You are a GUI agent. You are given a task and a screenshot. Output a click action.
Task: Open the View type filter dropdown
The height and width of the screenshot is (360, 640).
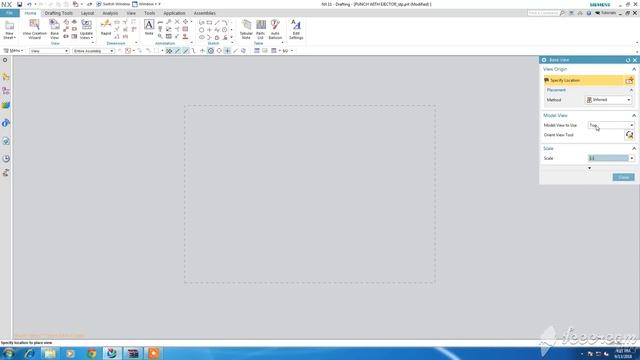pos(49,51)
